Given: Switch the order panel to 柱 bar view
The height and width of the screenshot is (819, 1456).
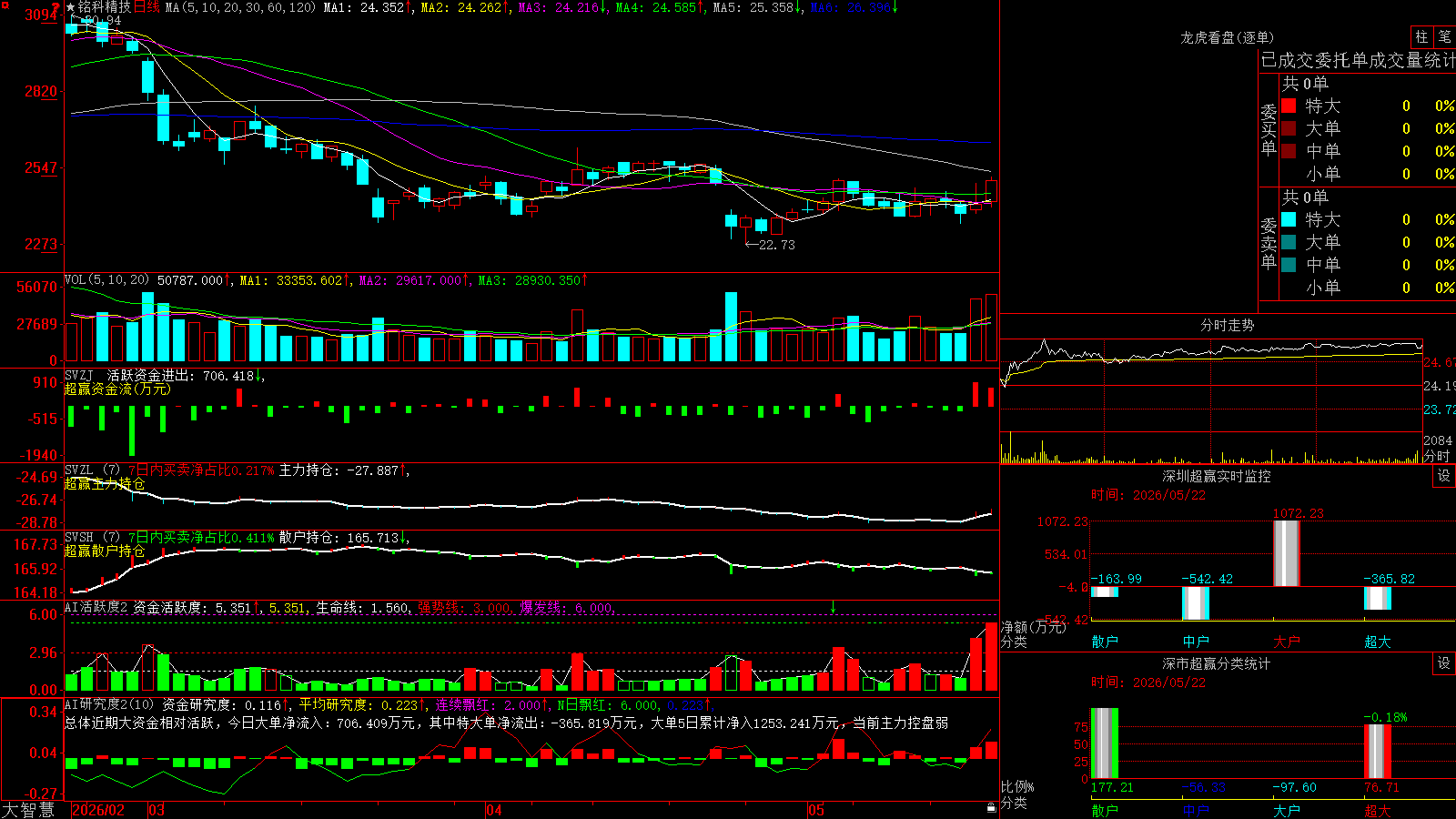Looking at the screenshot, I should pos(1421,37).
